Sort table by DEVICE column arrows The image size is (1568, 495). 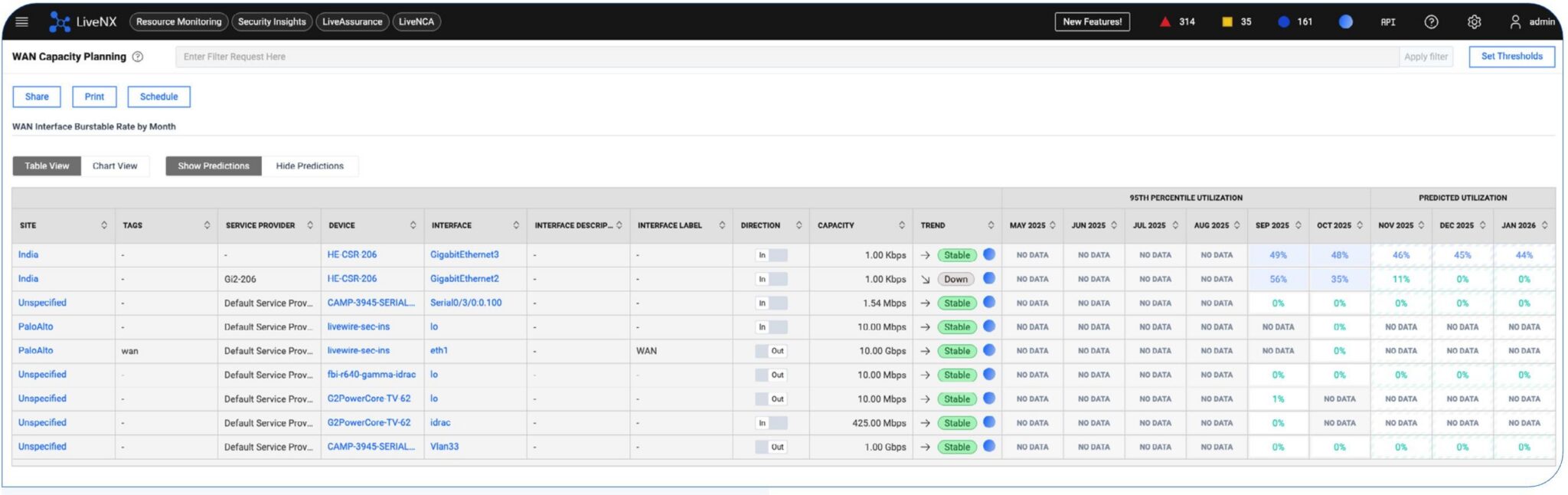coord(413,225)
